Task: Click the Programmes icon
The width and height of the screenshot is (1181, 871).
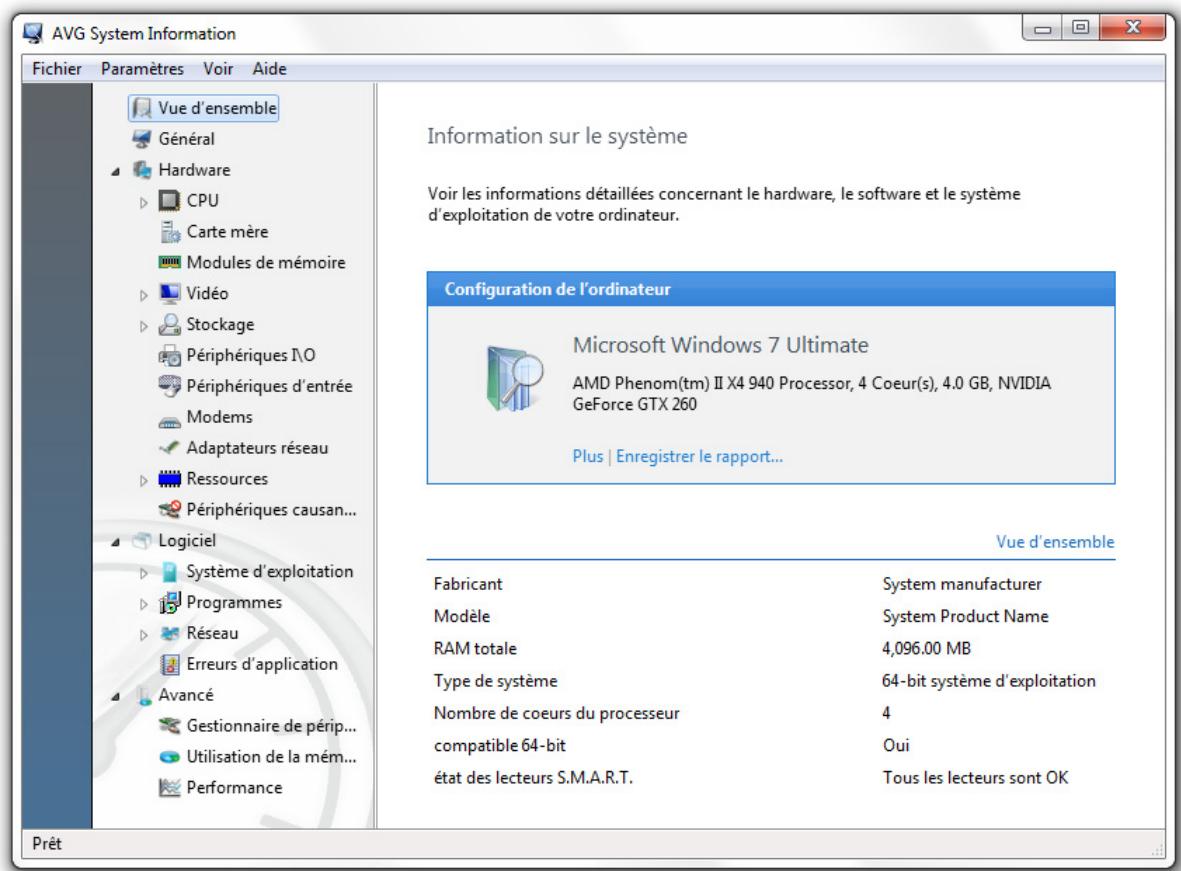Action: pyautogui.click(x=169, y=602)
